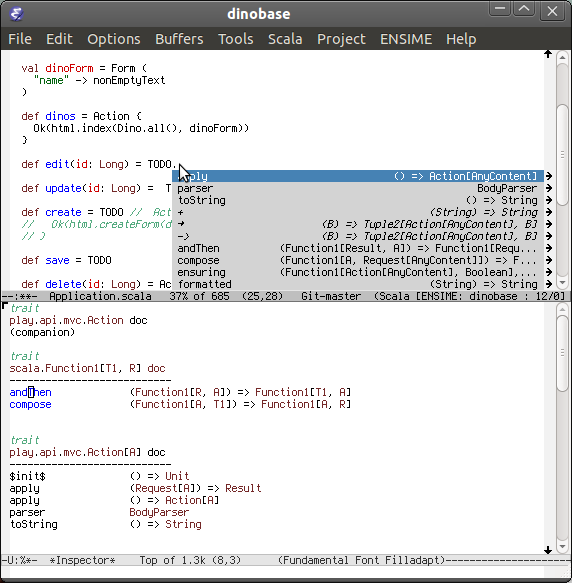Click down arrow of editor scrollbar
This screenshot has height=583, width=572.
pos(562,283)
